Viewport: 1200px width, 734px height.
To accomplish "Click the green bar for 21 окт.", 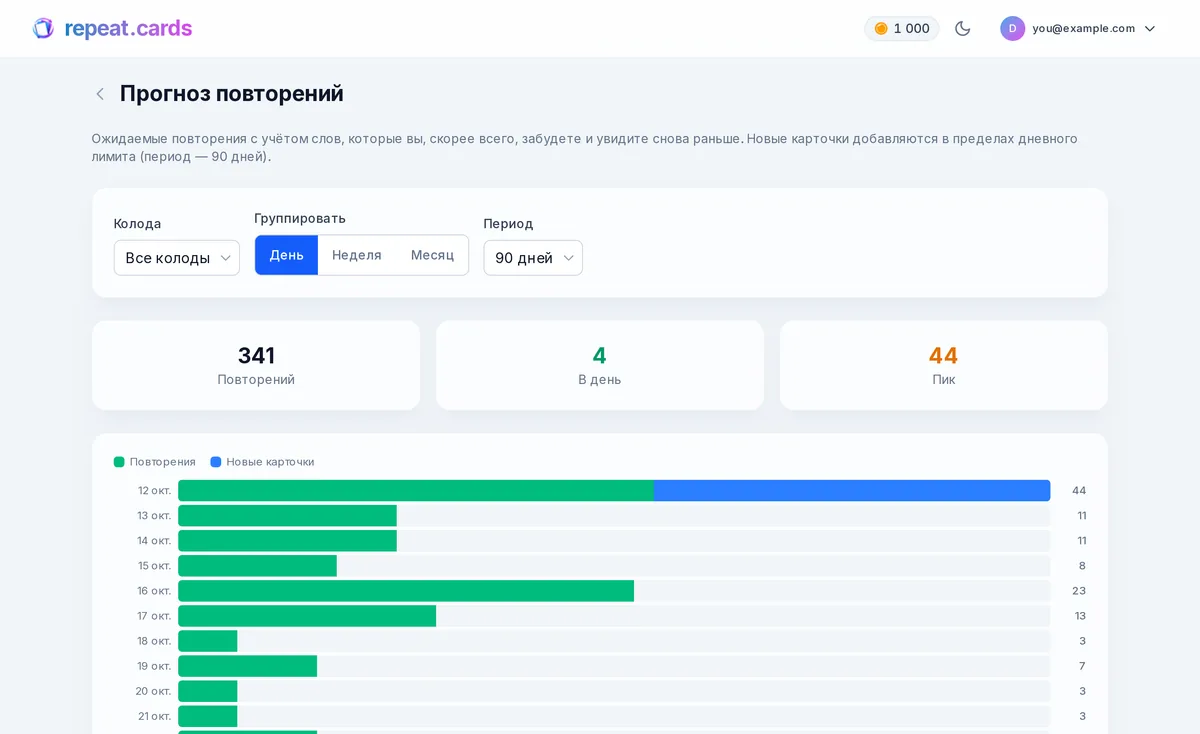I will click(208, 716).
